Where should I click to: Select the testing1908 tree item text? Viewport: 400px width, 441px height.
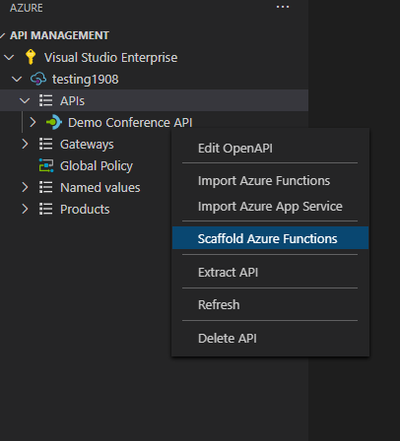coord(85,79)
